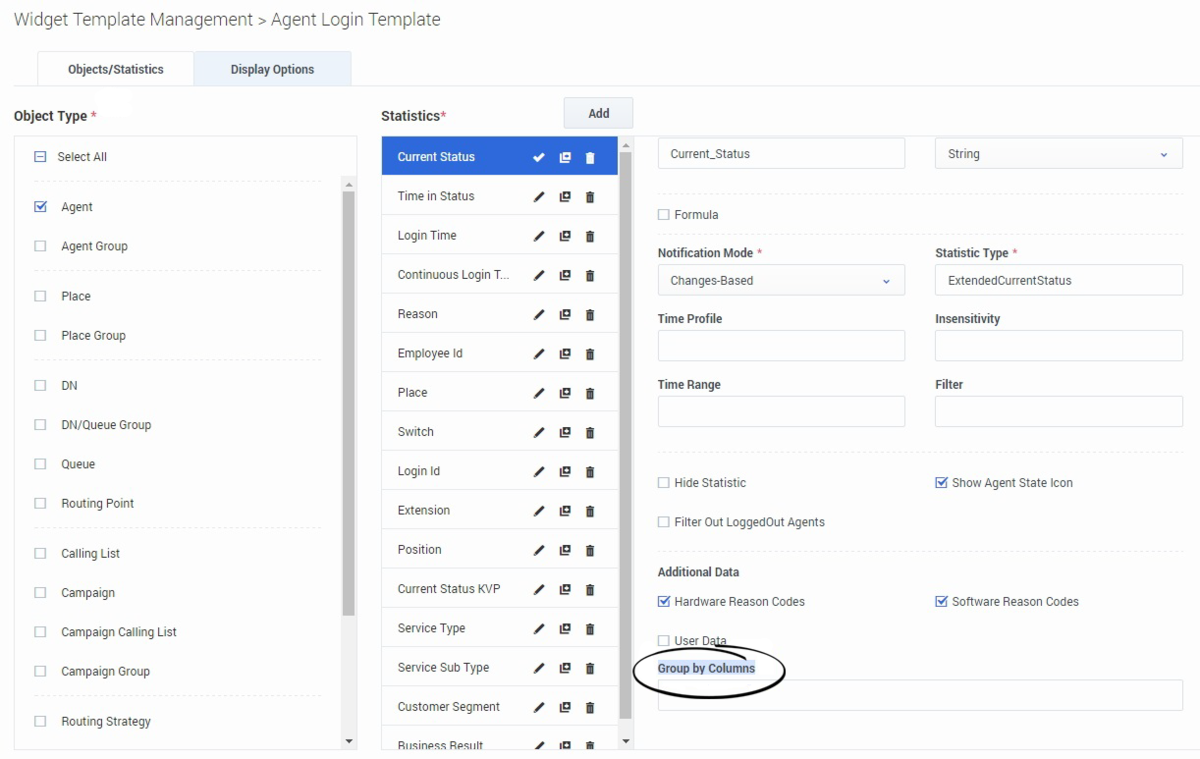Duplicate the Login Time statistic
This screenshot has height=759, width=1200.
[565, 236]
